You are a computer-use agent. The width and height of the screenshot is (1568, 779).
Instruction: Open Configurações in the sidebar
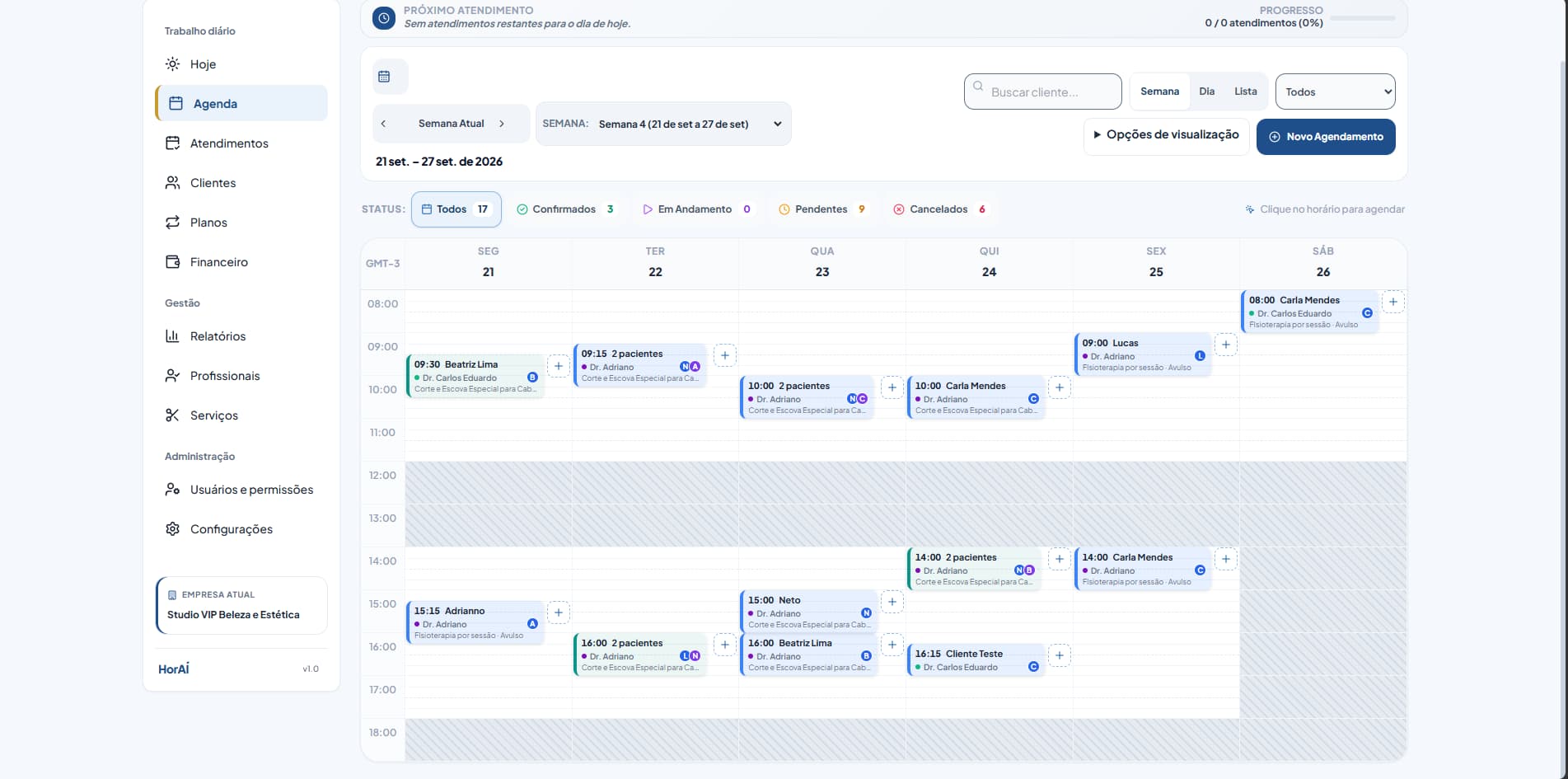tap(241, 529)
